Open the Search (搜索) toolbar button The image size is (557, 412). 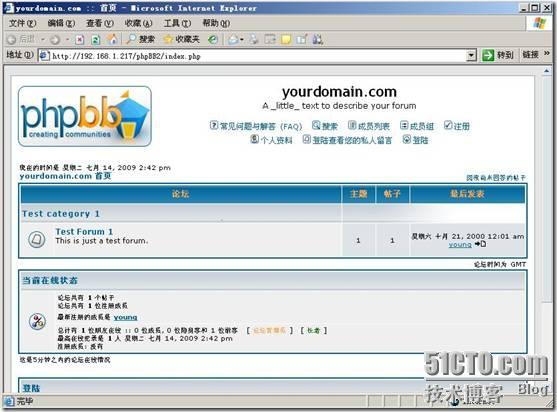pos(141,39)
